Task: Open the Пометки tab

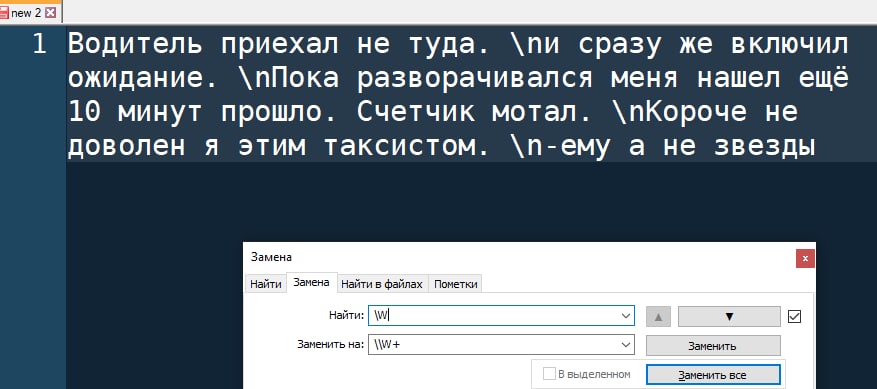Action: [x=455, y=284]
